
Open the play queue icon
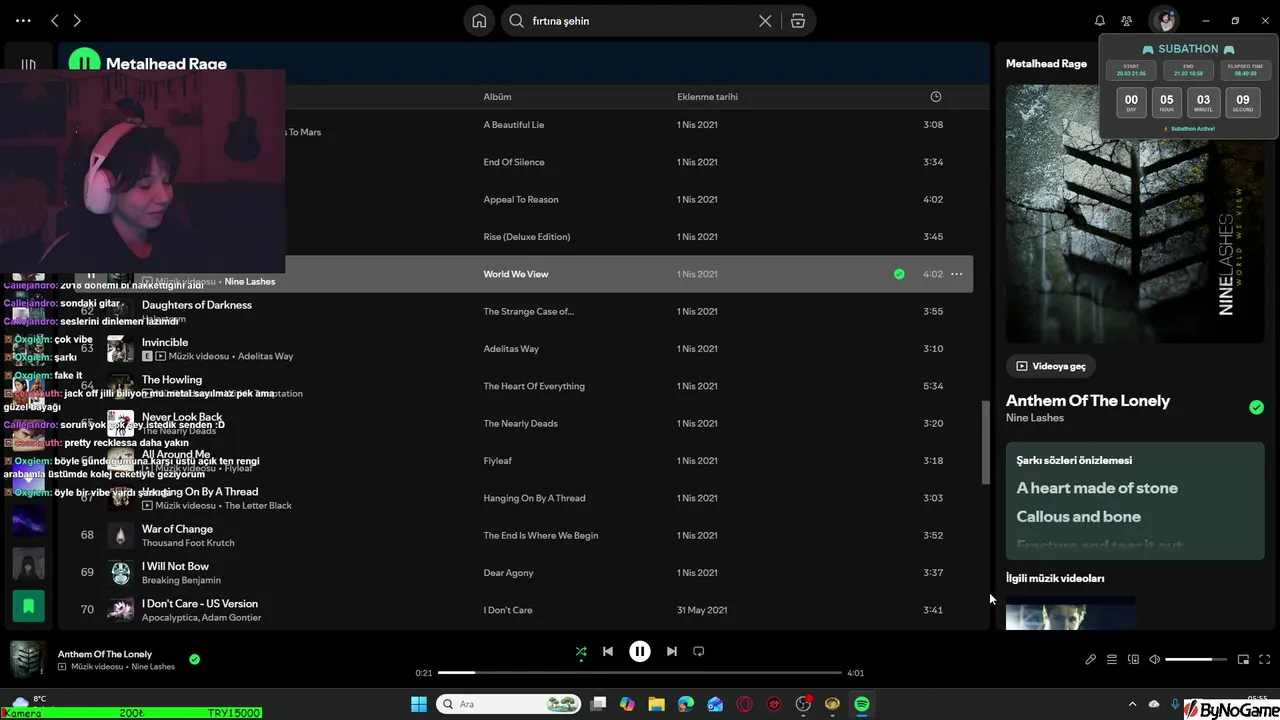[x=1112, y=660]
